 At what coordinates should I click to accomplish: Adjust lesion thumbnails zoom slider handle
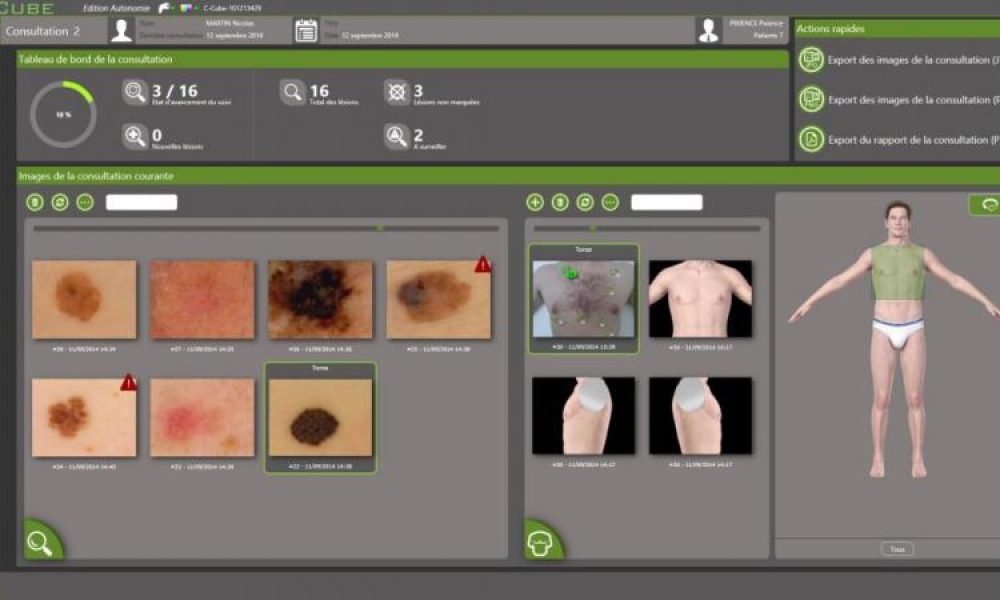click(x=380, y=228)
